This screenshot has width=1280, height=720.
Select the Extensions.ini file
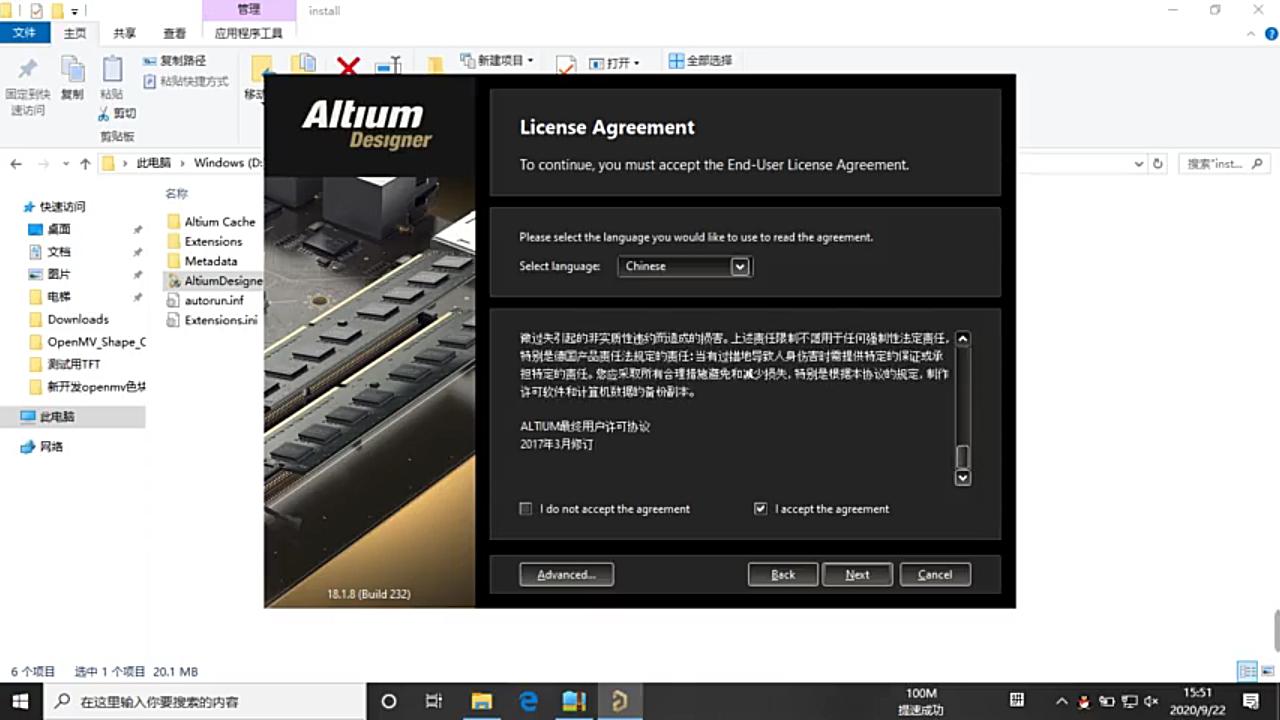pos(220,321)
